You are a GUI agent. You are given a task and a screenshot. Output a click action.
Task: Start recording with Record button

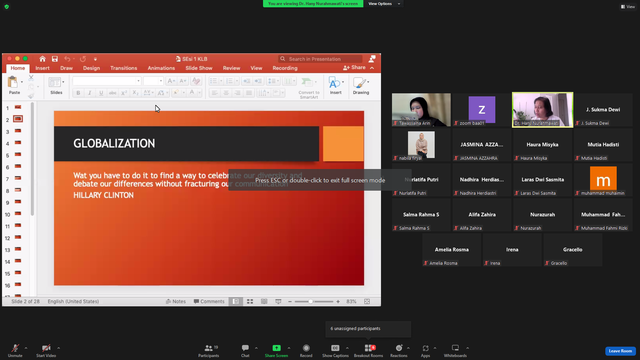point(306,350)
